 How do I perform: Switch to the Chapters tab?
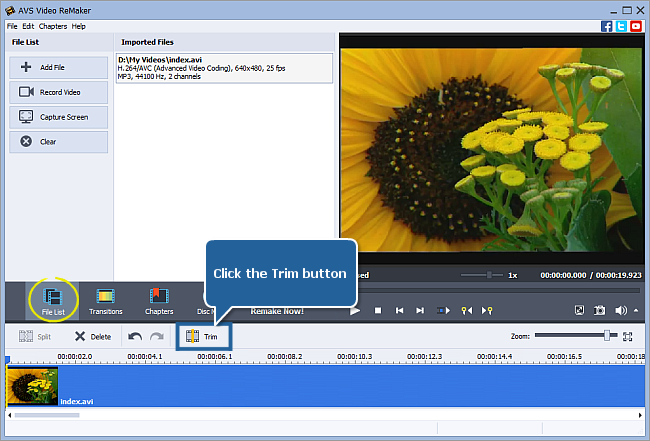pos(159,301)
